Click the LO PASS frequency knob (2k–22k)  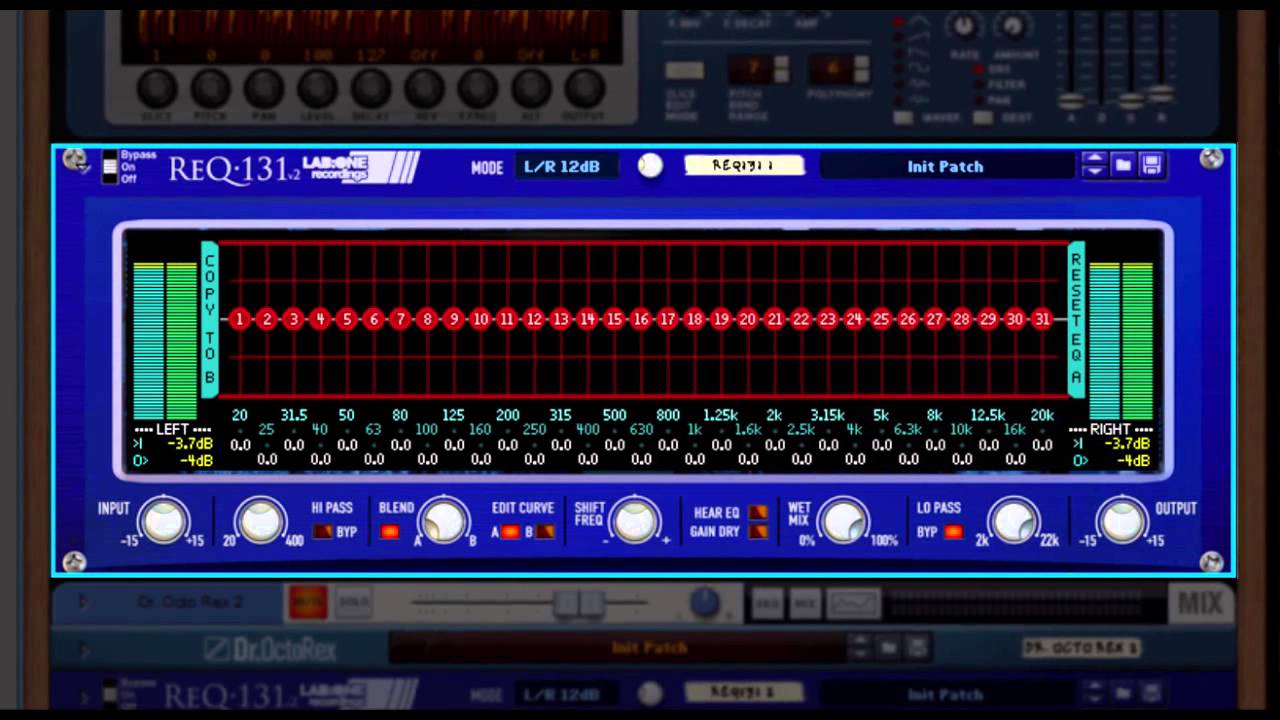point(1013,521)
